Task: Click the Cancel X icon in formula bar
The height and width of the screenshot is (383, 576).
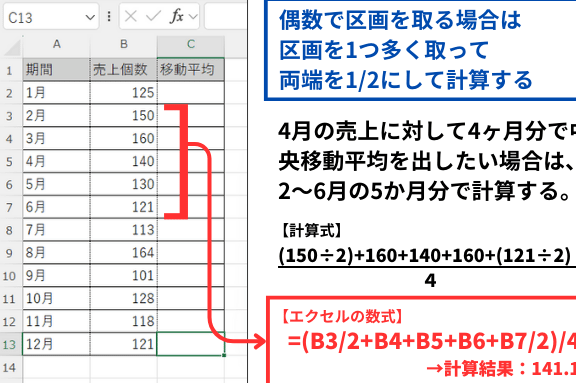Action: pos(130,17)
